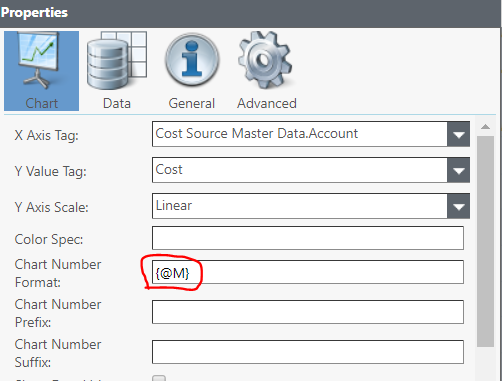Click the Y Axis Scale label

tap(51, 207)
